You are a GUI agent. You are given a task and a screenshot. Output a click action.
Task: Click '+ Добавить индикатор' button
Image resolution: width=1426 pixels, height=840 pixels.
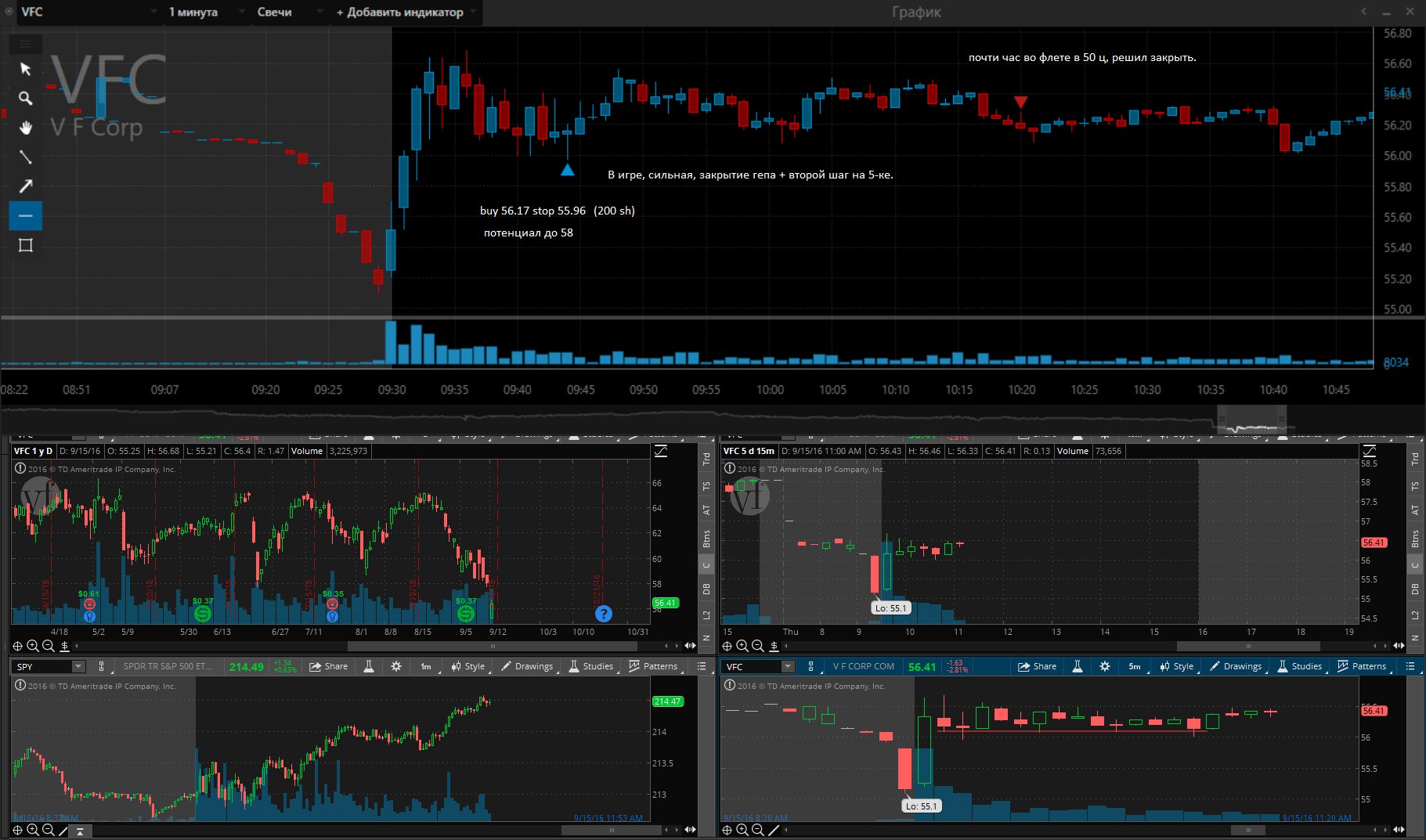pyautogui.click(x=404, y=12)
